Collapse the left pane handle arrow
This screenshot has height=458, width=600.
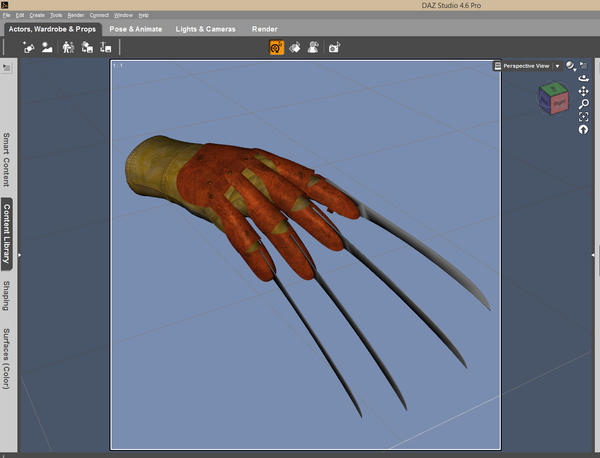[x=19, y=255]
